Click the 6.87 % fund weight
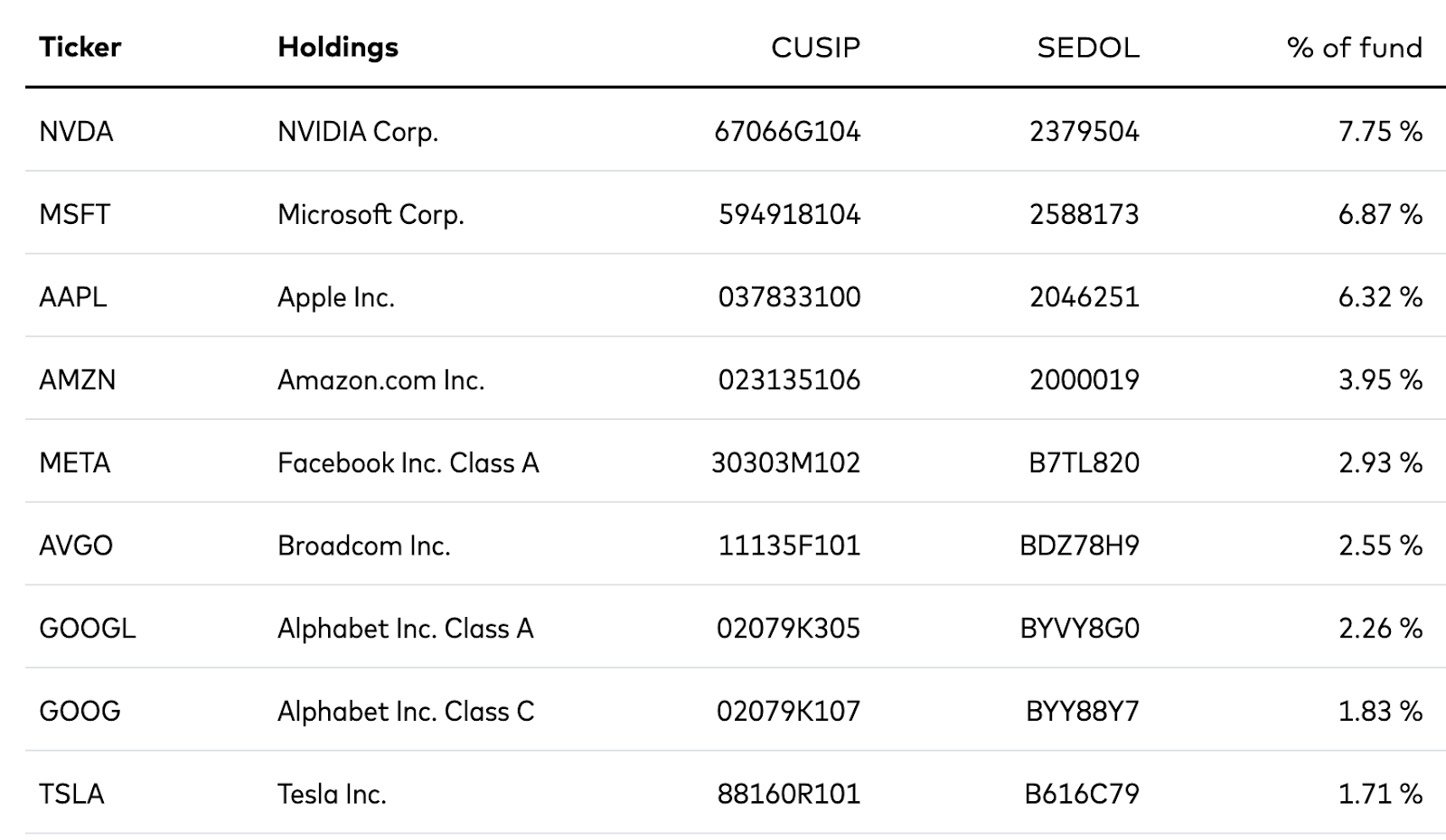This screenshot has height=840, width=1446. point(1380,215)
